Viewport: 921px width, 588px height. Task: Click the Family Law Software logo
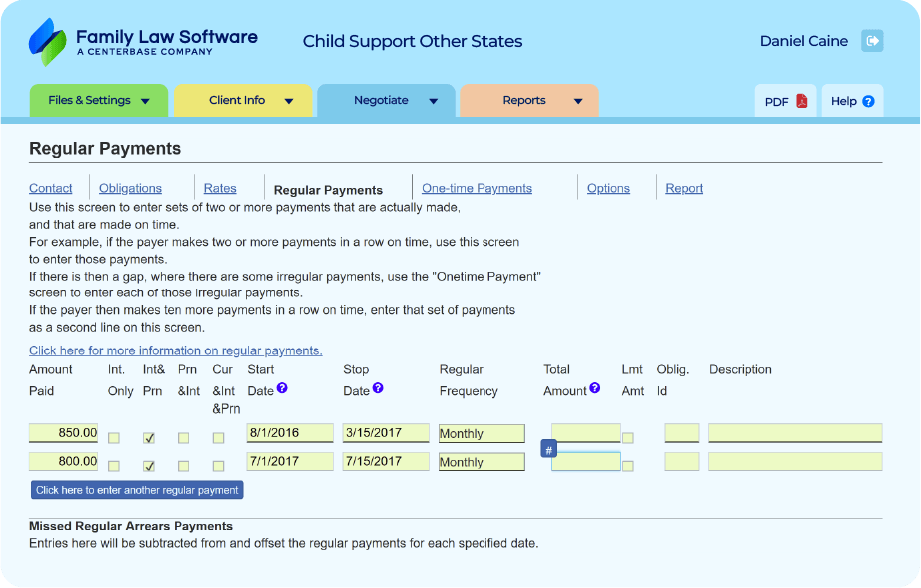pyautogui.click(x=143, y=42)
